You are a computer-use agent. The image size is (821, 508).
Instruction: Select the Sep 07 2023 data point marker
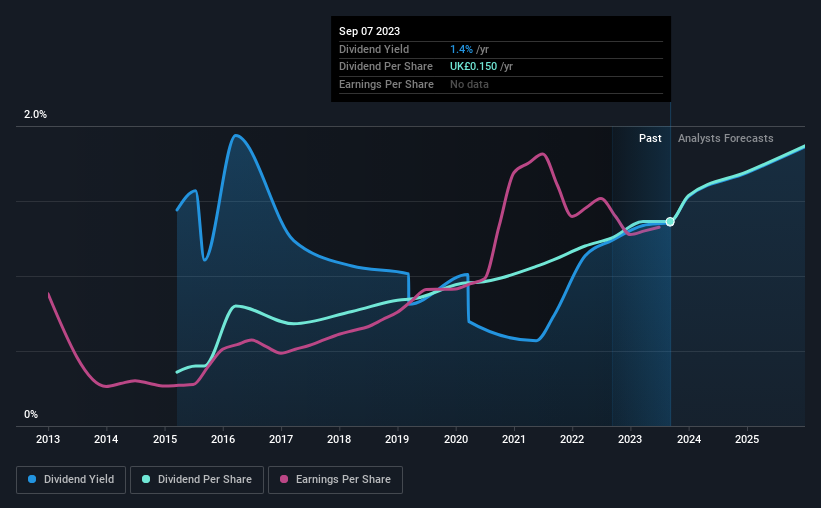670,222
